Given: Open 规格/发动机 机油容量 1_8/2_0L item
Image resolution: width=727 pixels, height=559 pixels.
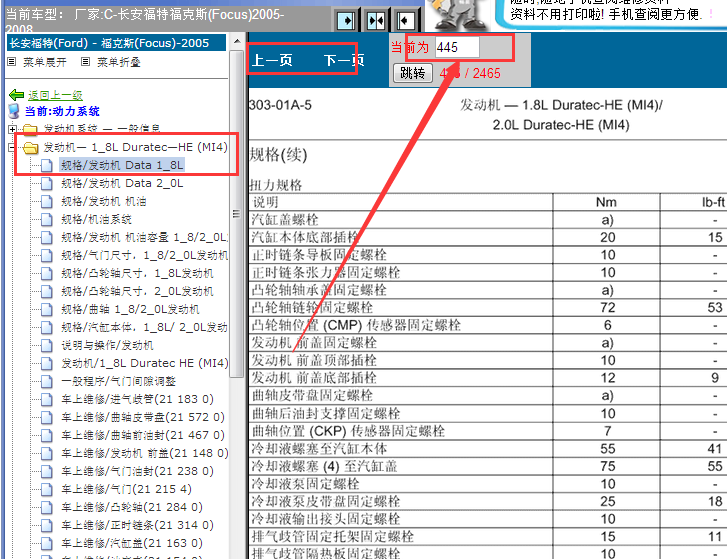Looking at the screenshot, I should click(144, 237).
